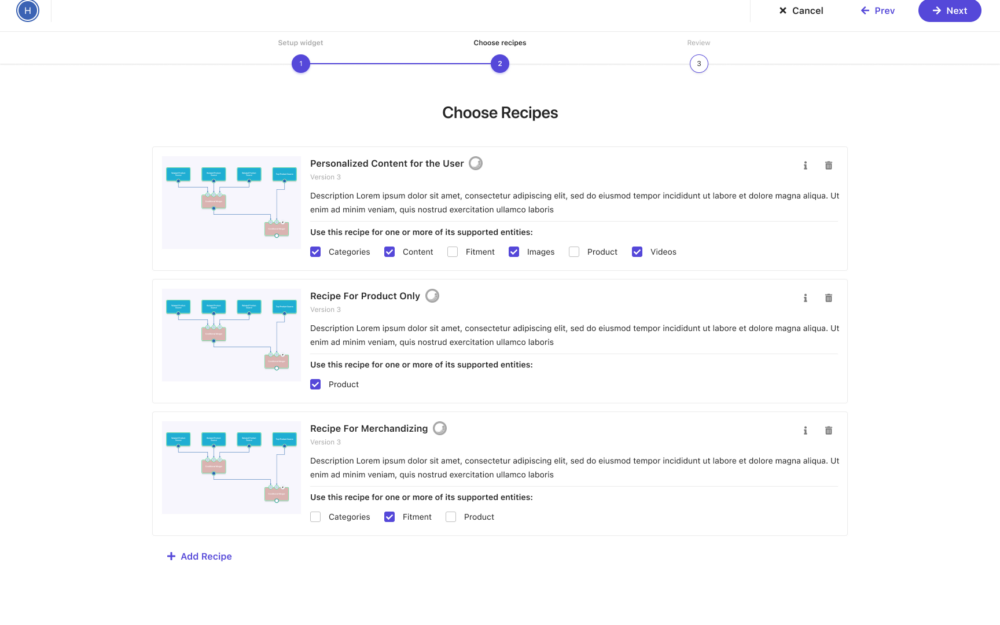Enable Fitment checkbox in Personalized Content recipe

[453, 252]
